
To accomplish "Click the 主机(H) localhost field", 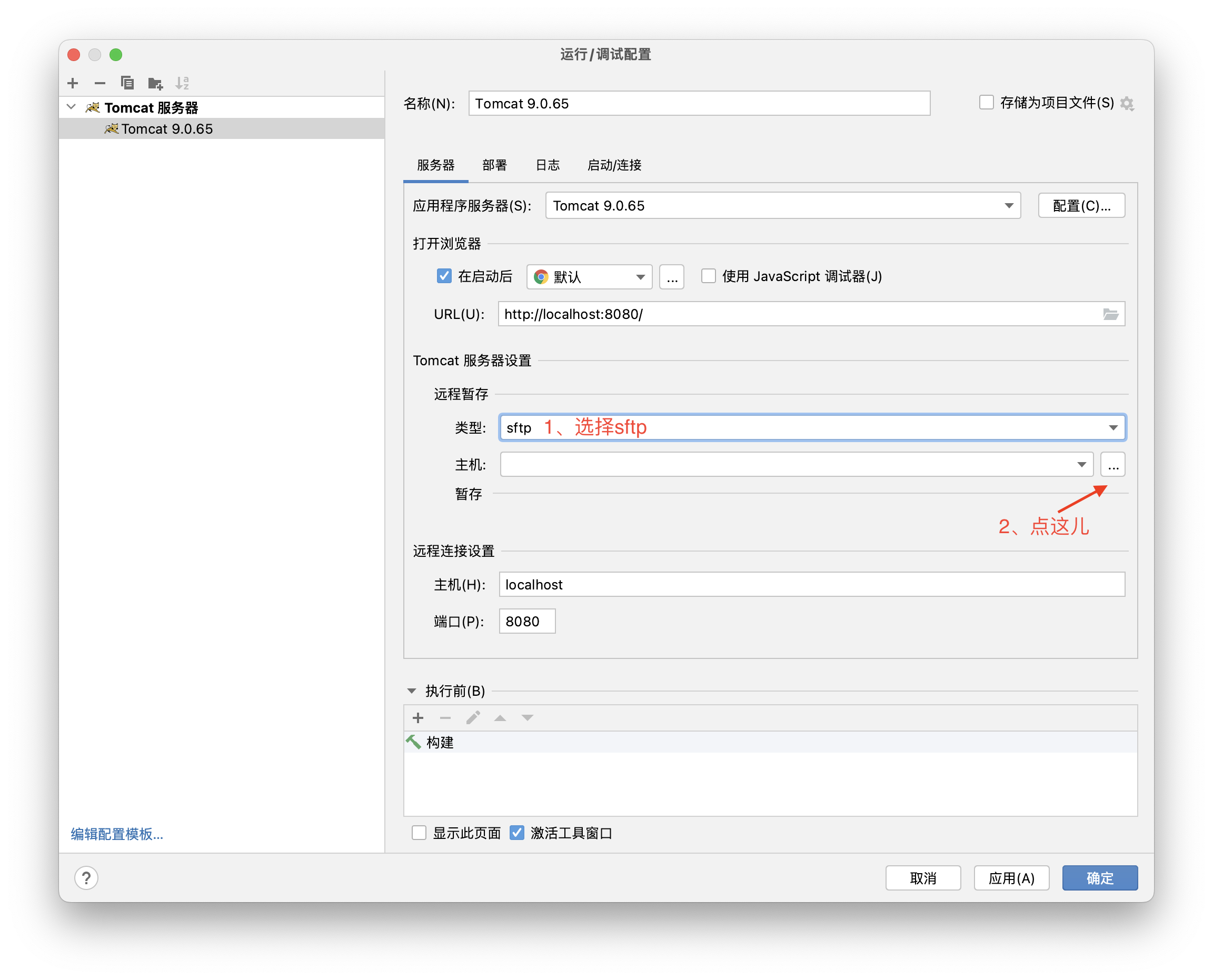I will (x=812, y=584).
